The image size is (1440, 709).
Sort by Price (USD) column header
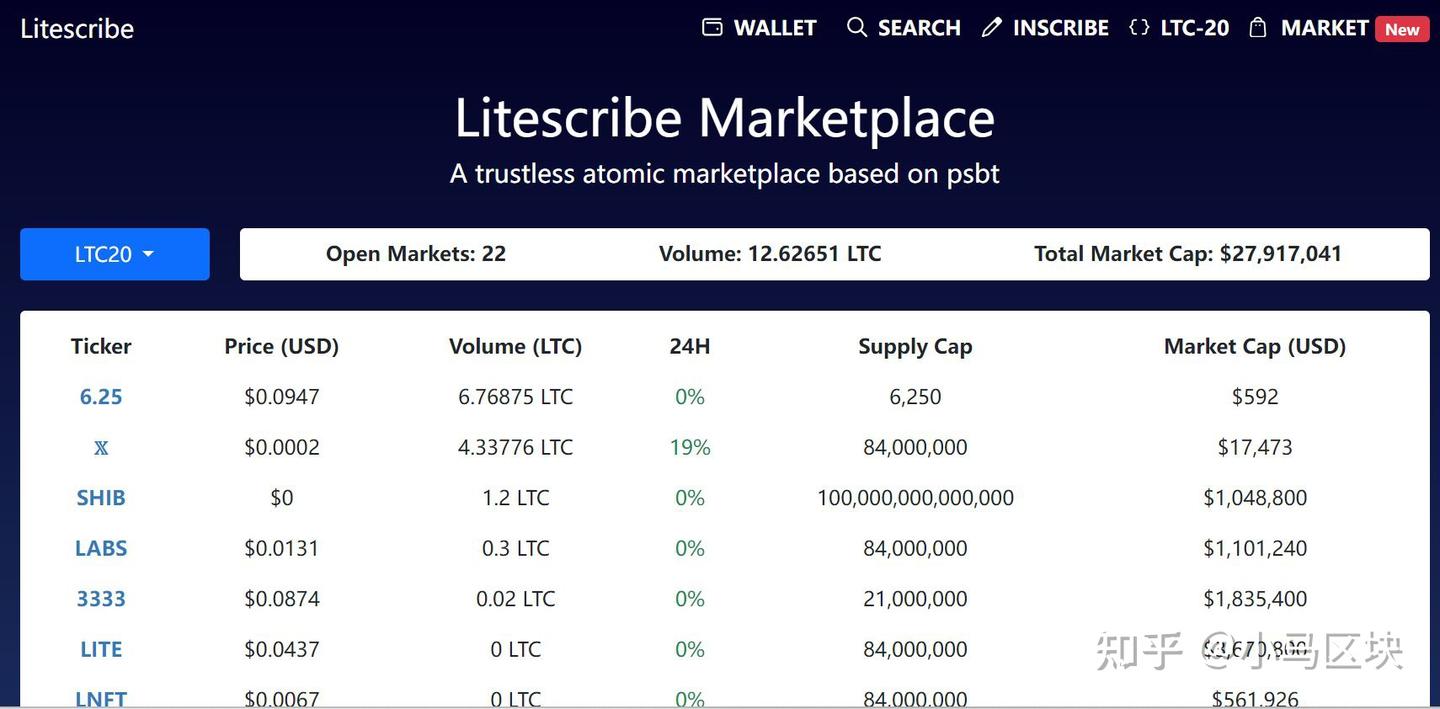[282, 346]
